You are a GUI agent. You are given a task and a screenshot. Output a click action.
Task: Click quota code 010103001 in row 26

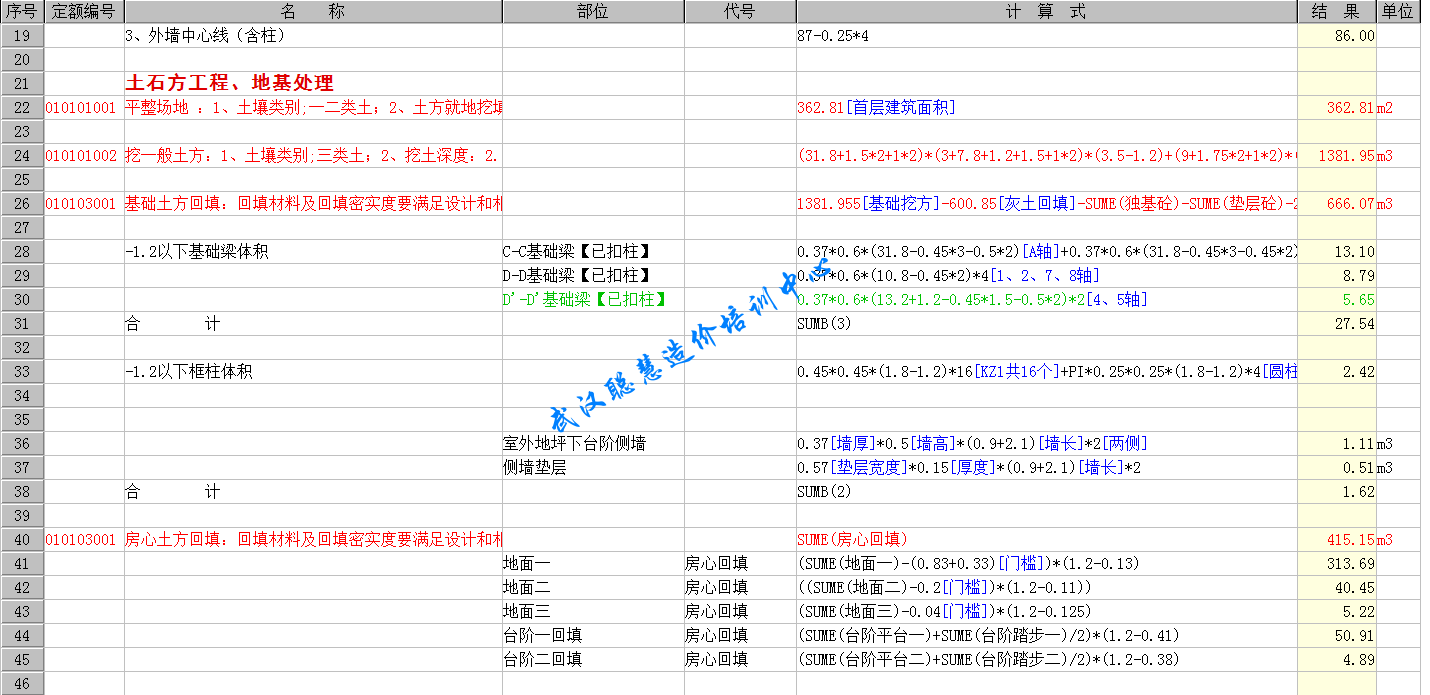84,204
